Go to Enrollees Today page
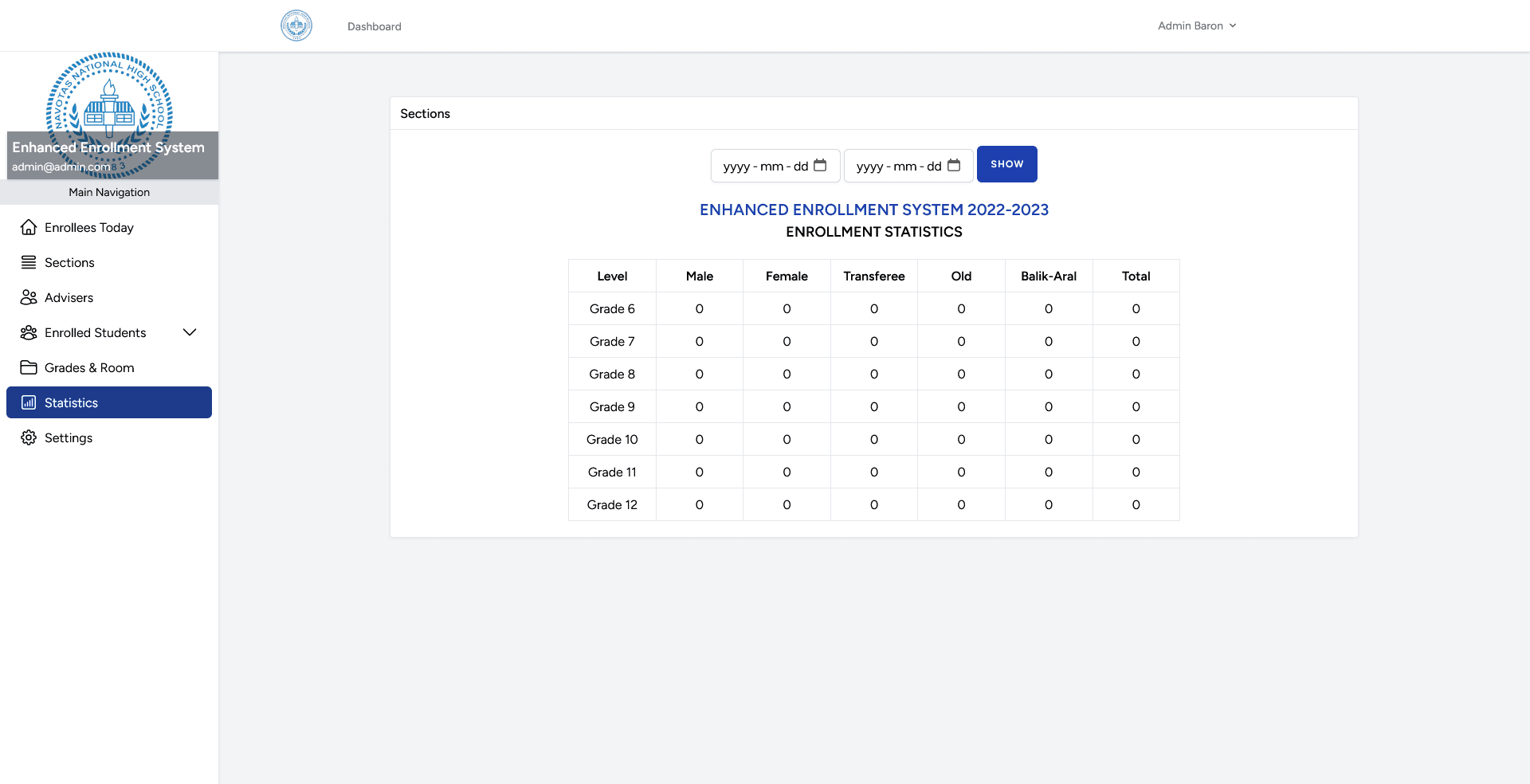 point(89,227)
